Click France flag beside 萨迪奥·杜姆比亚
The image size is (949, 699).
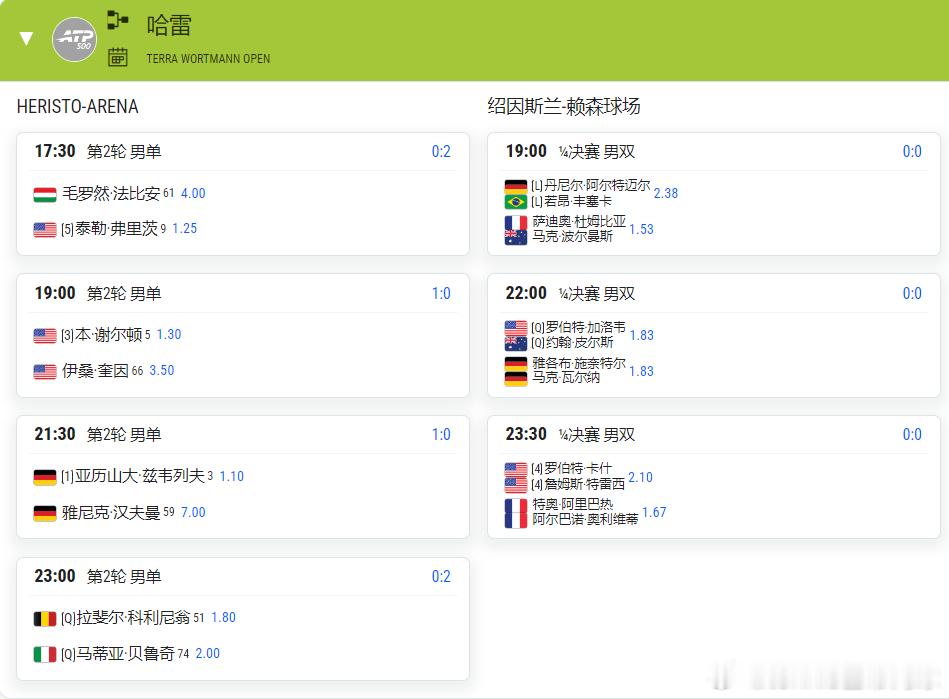point(516,223)
